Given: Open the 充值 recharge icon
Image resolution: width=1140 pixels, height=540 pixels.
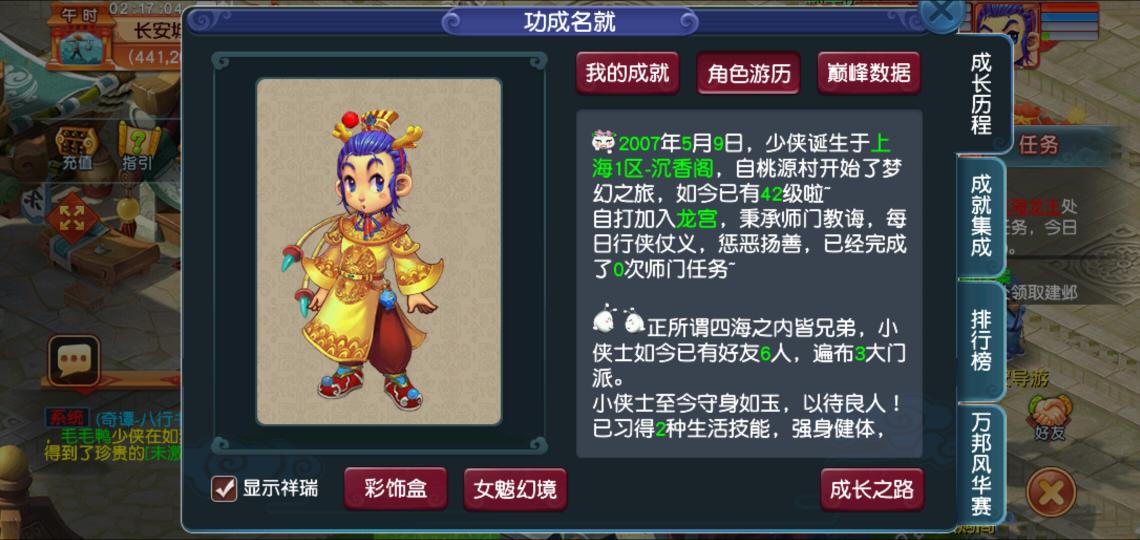Looking at the screenshot, I should pos(76,148).
